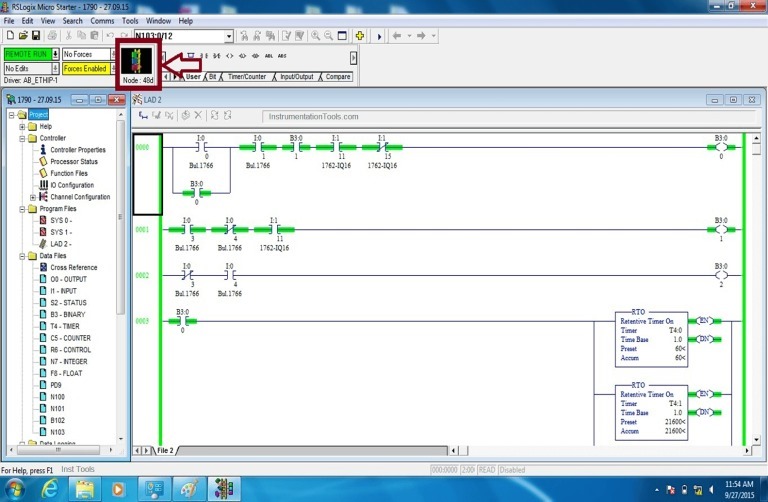Expand the Channel Configuration tree node
The image size is (768, 502).
pyautogui.click(x=32, y=197)
